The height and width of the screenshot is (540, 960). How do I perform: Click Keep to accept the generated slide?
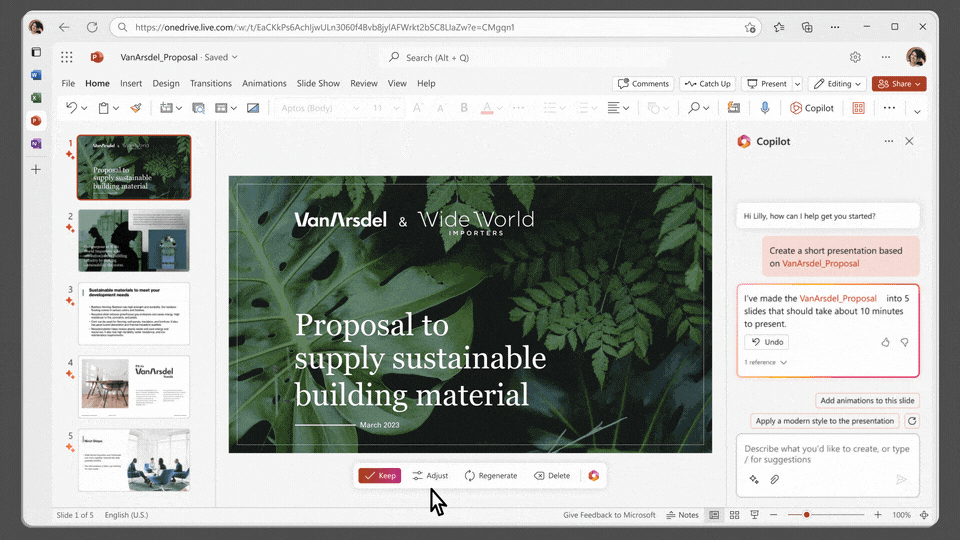click(x=379, y=476)
